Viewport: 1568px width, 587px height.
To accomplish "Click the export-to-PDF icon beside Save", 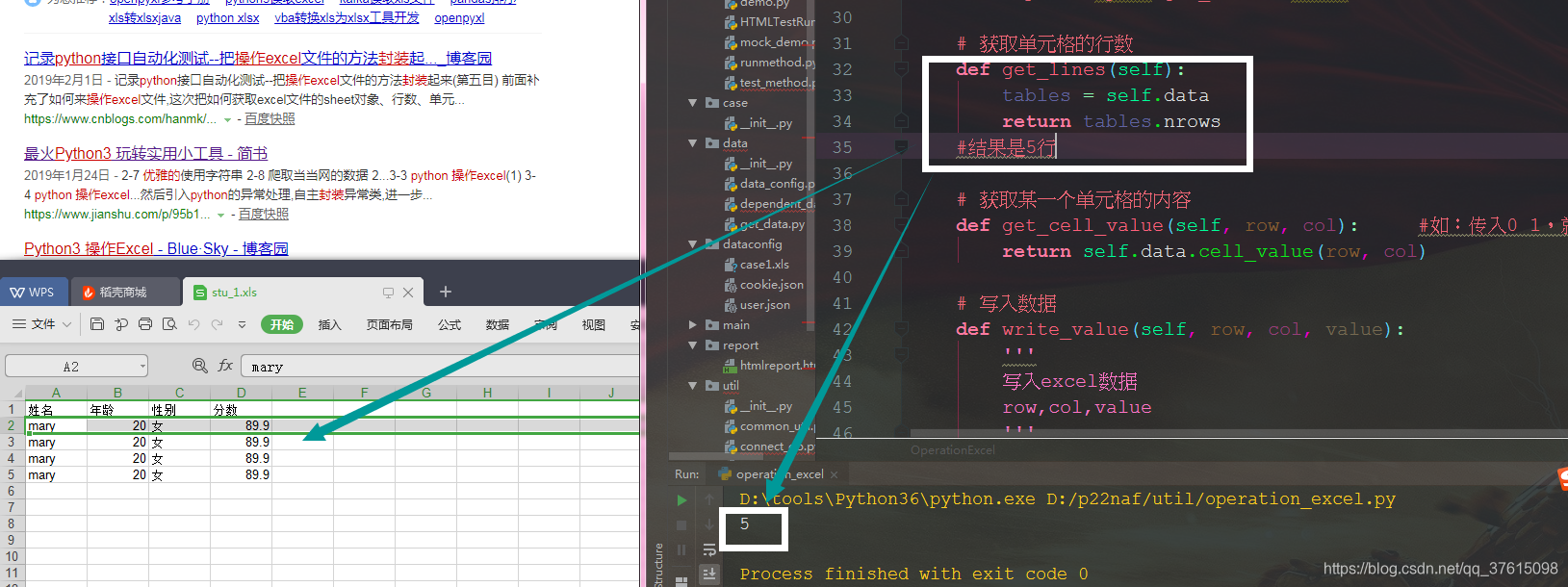I will pyautogui.click(x=121, y=324).
